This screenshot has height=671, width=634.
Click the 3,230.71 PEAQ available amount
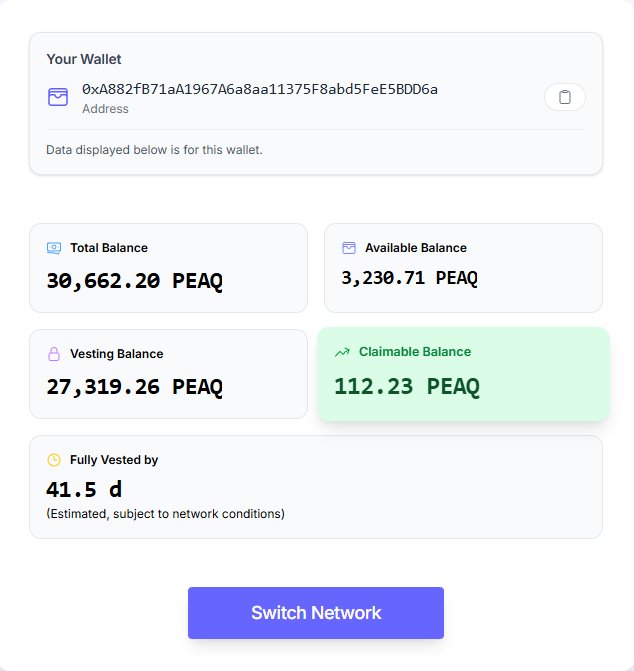pyautogui.click(x=409, y=277)
